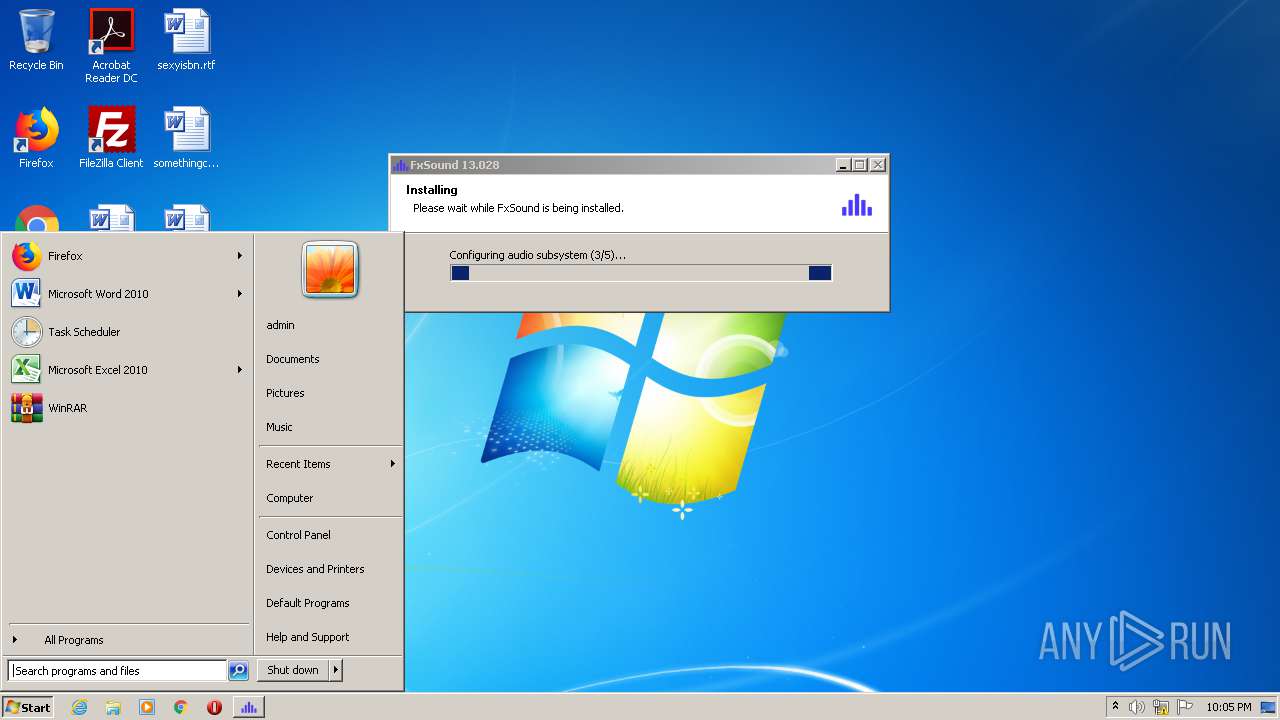This screenshot has height=720, width=1280.
Task: Open Windows Media Player from taskbar
Action: click(147, 707)
